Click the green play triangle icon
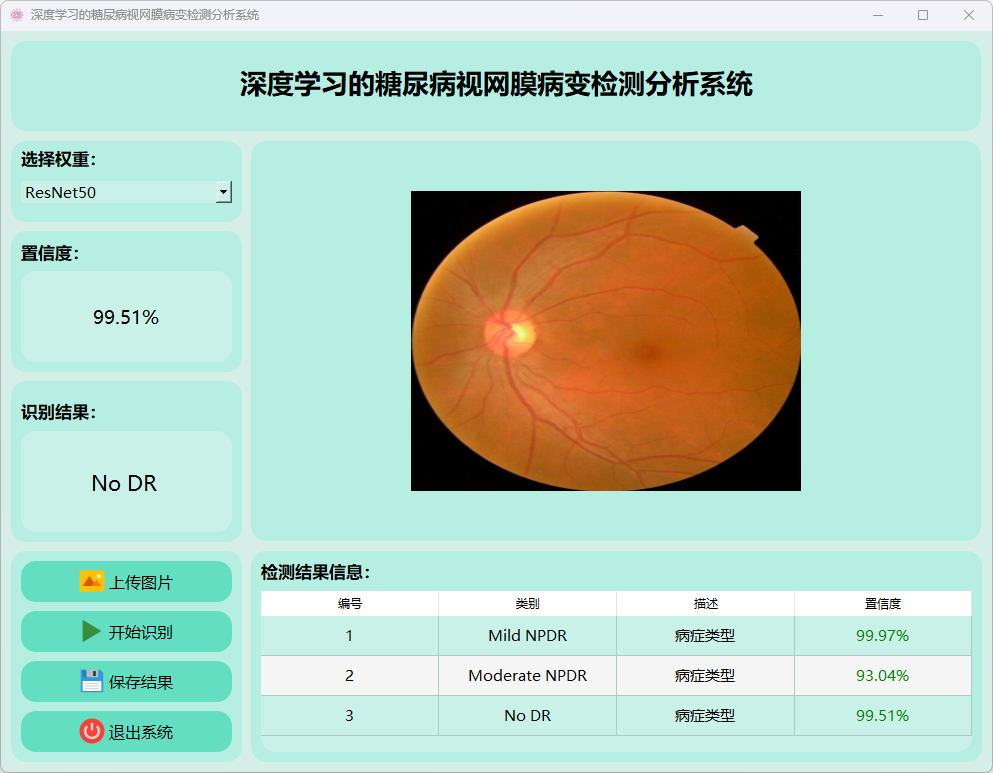The height and width of the screenshot is (773, 993). coord(92,631)
